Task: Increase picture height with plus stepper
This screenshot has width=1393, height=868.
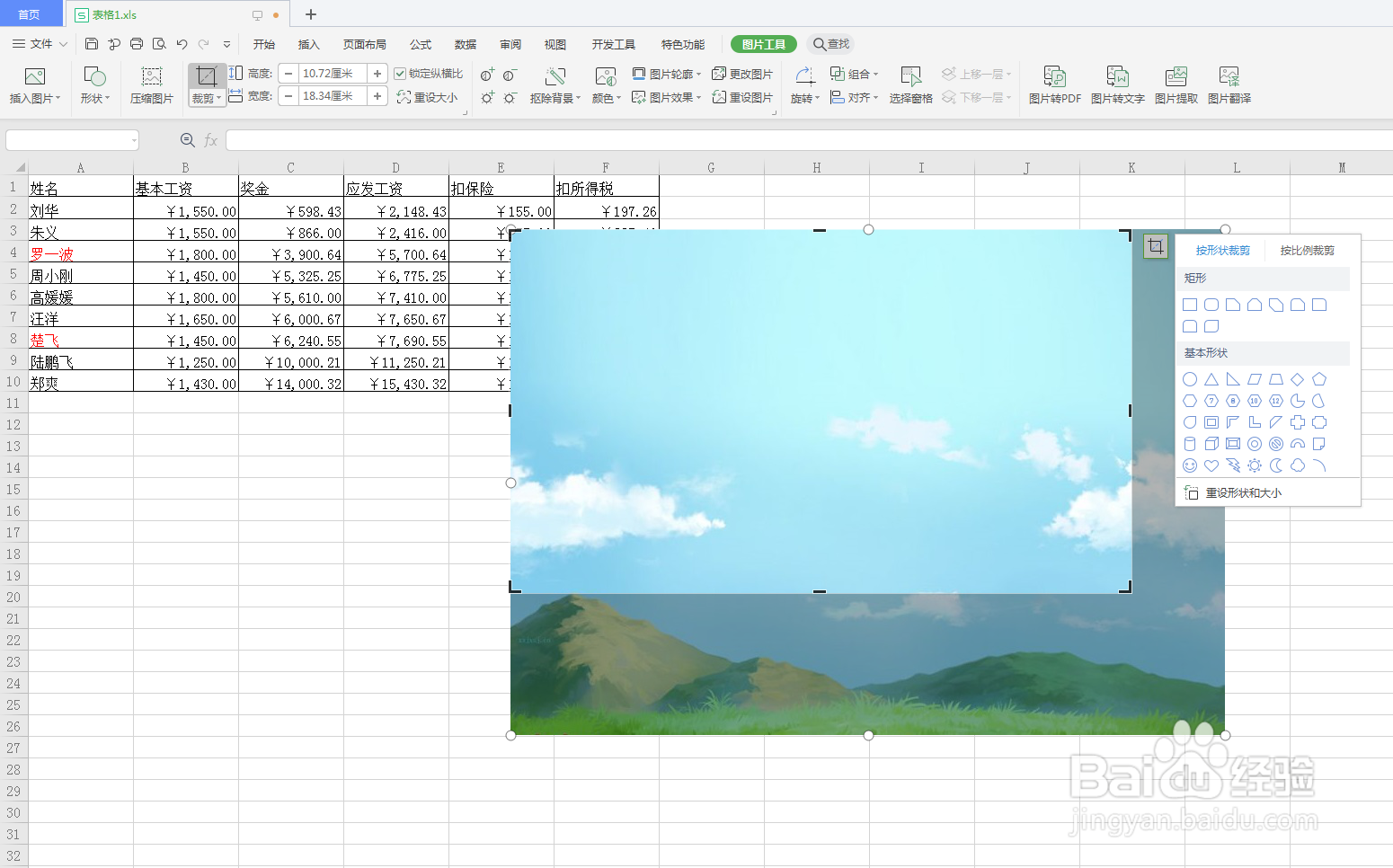Action: pos(377,74)
